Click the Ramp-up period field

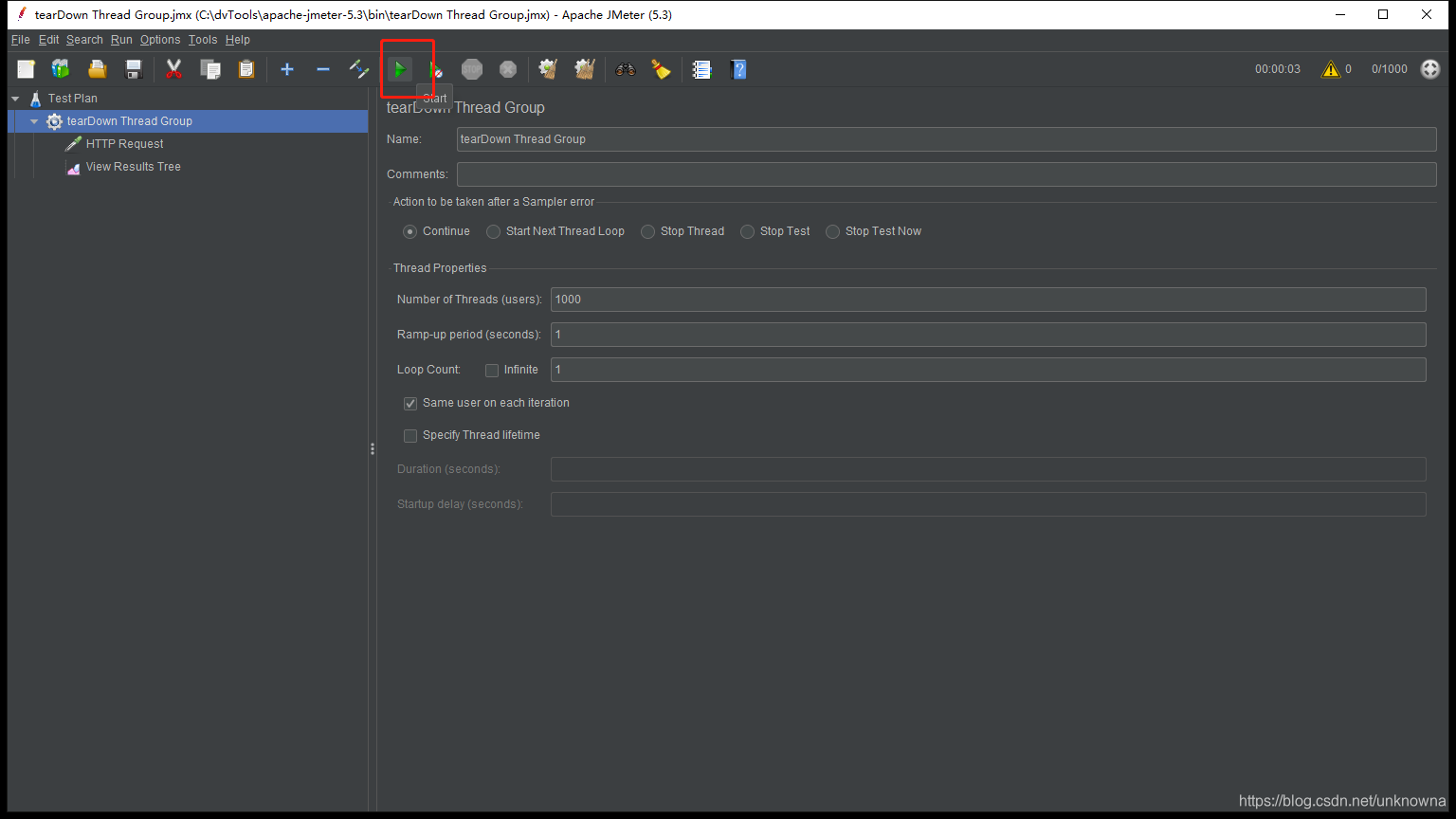coord(988,335)
